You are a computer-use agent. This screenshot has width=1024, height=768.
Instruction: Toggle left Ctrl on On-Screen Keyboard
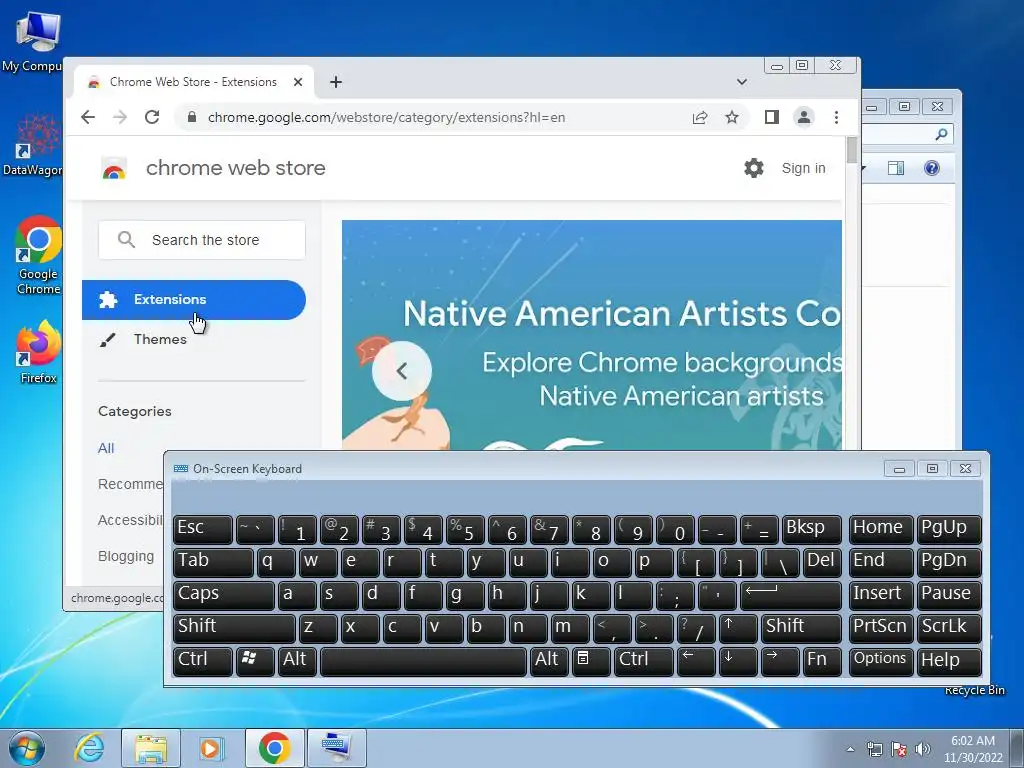click(x=202, y=660)
